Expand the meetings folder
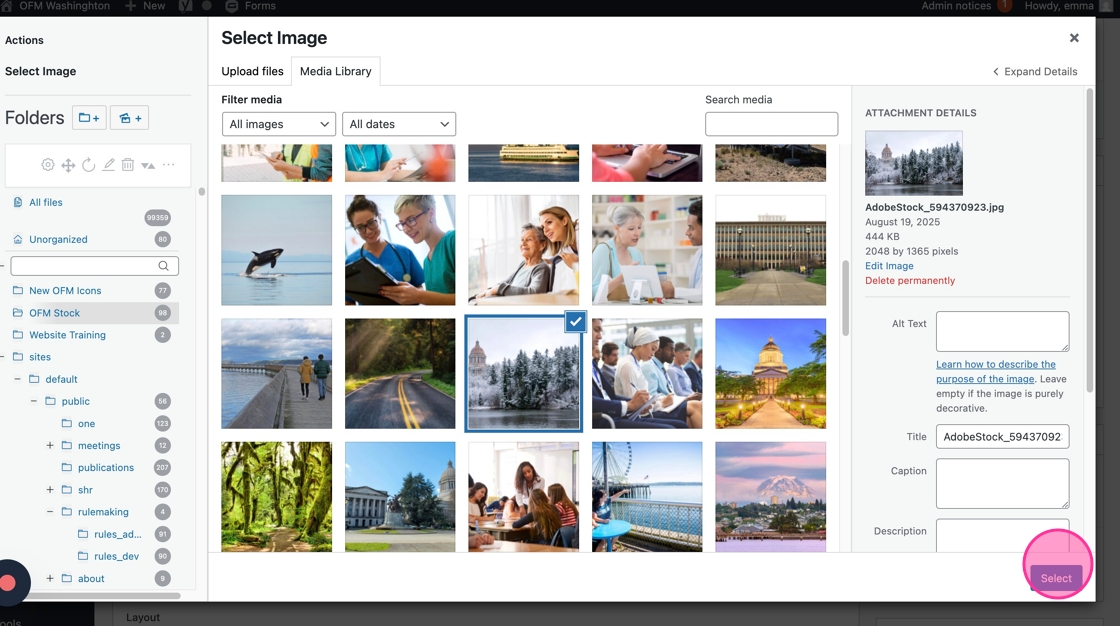 [50, 445]
